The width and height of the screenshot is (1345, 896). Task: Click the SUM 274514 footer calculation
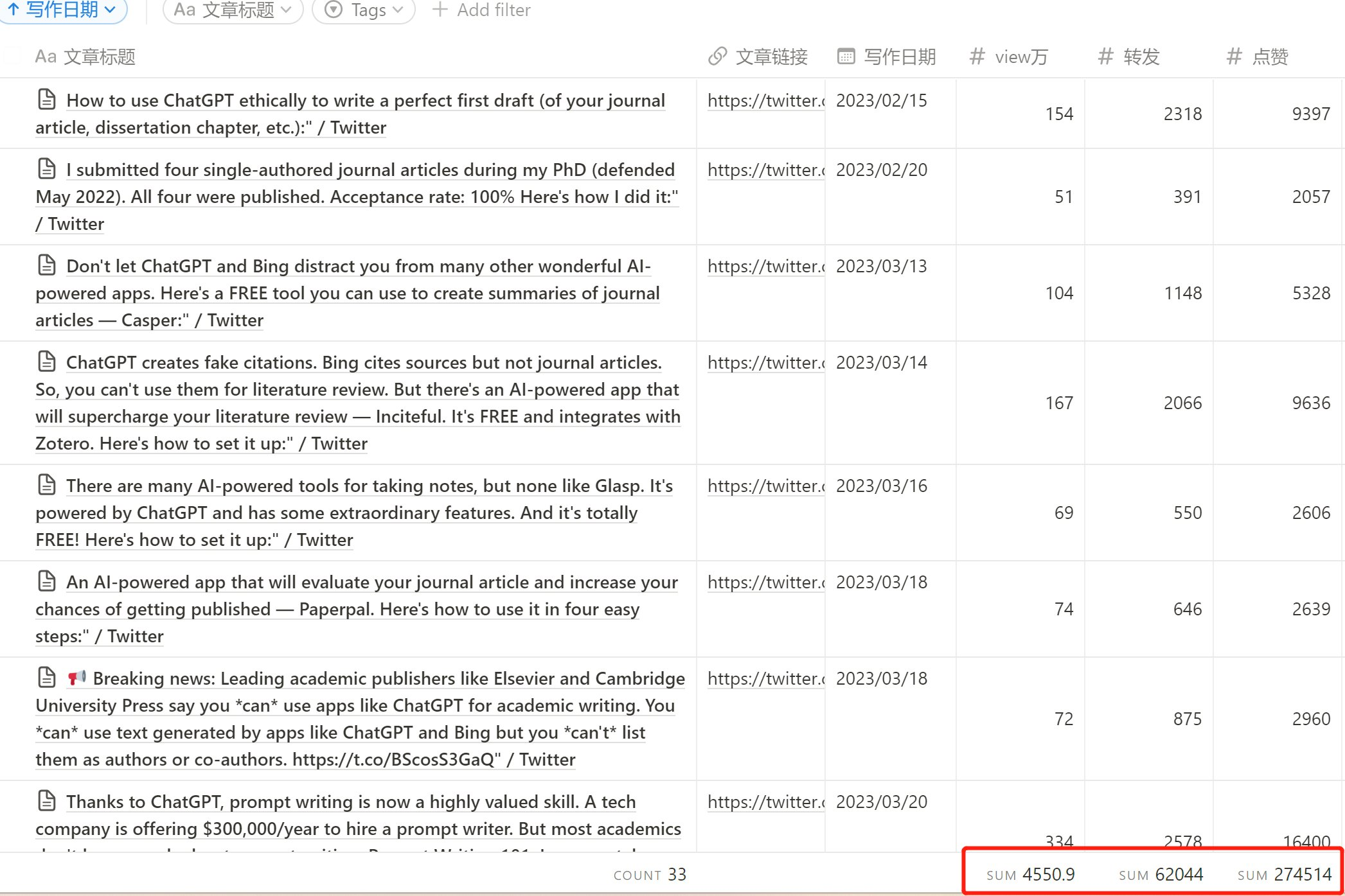(x=1285, y=874)
